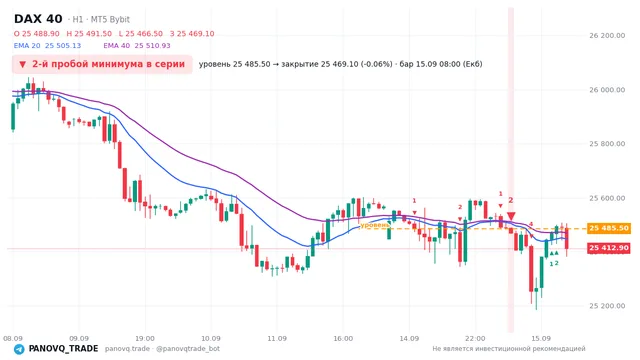Click the 16:00 time axis label
The image size is (640, 360).
tap(343, 338)
